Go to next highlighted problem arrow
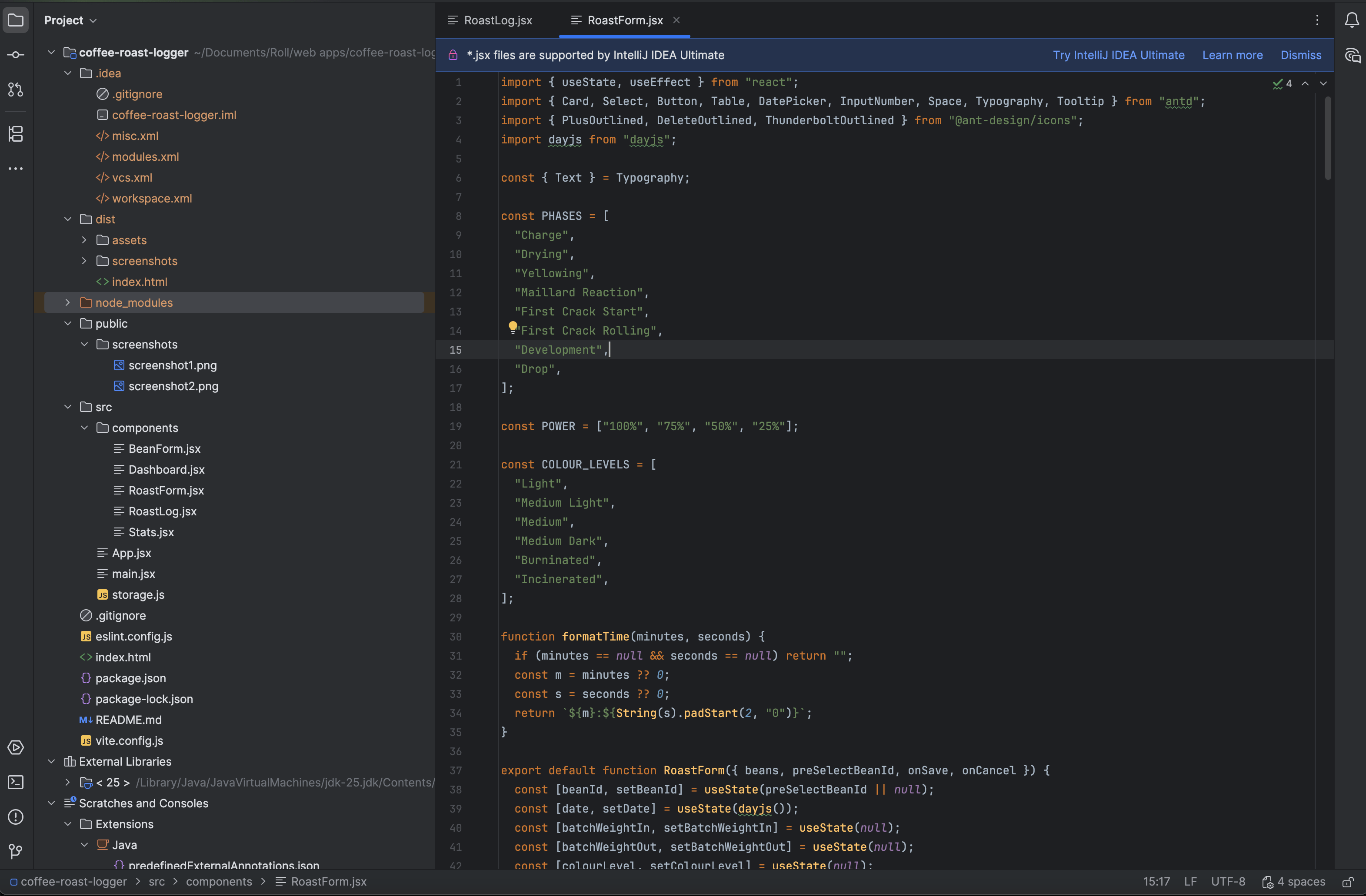 1323,84
